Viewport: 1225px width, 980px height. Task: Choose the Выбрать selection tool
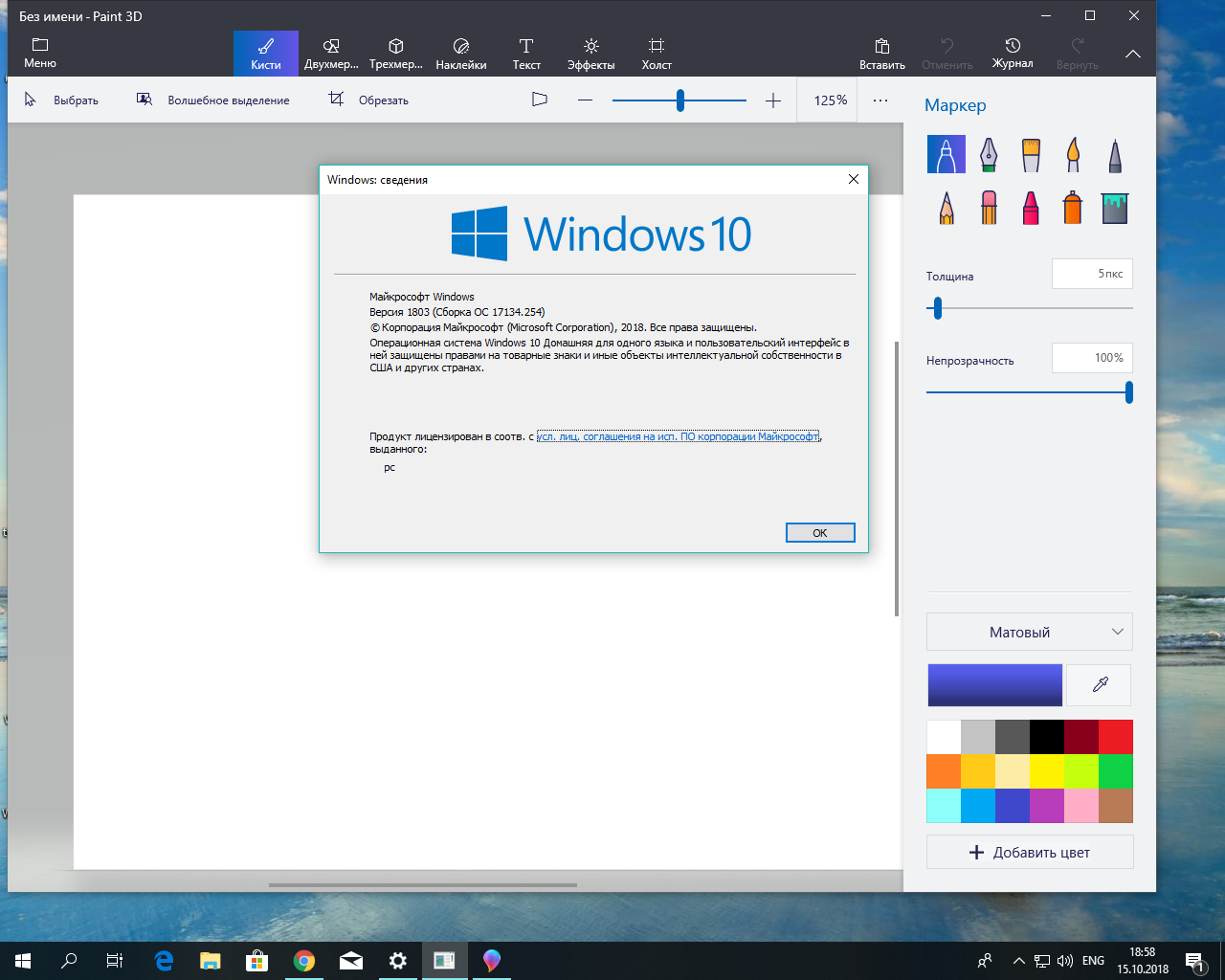click(x=61, y=100)
